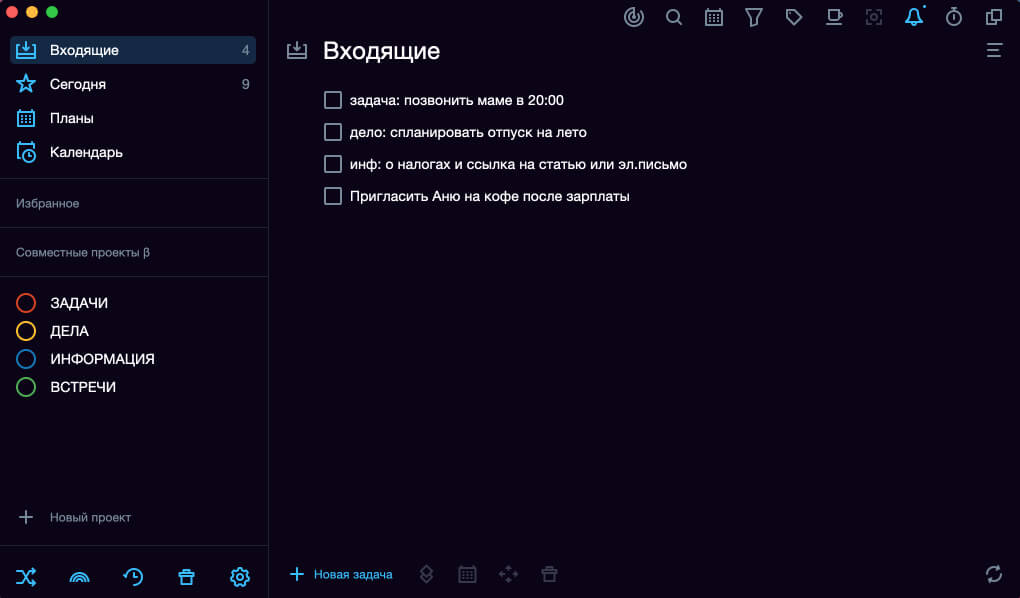The image size is (1020, 598).
Task: Open settings gear icon
Action: (x=239, y=577)
